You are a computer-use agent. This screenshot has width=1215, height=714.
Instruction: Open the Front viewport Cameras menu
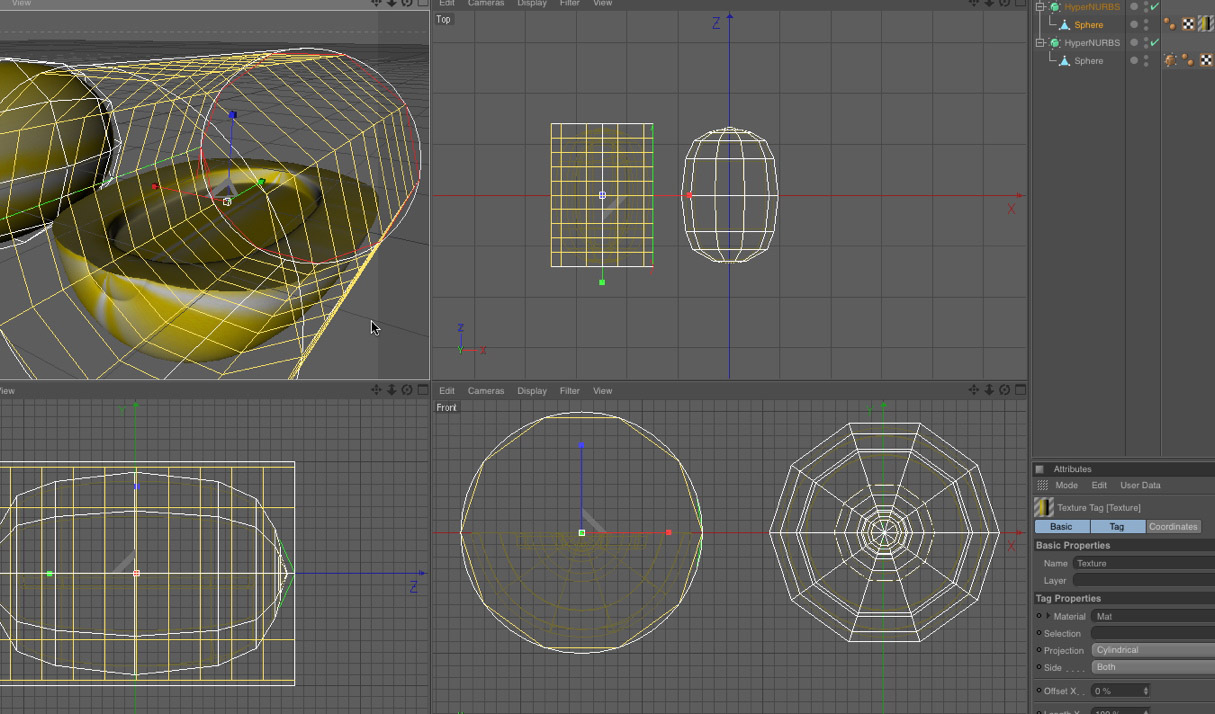[486, 391]
